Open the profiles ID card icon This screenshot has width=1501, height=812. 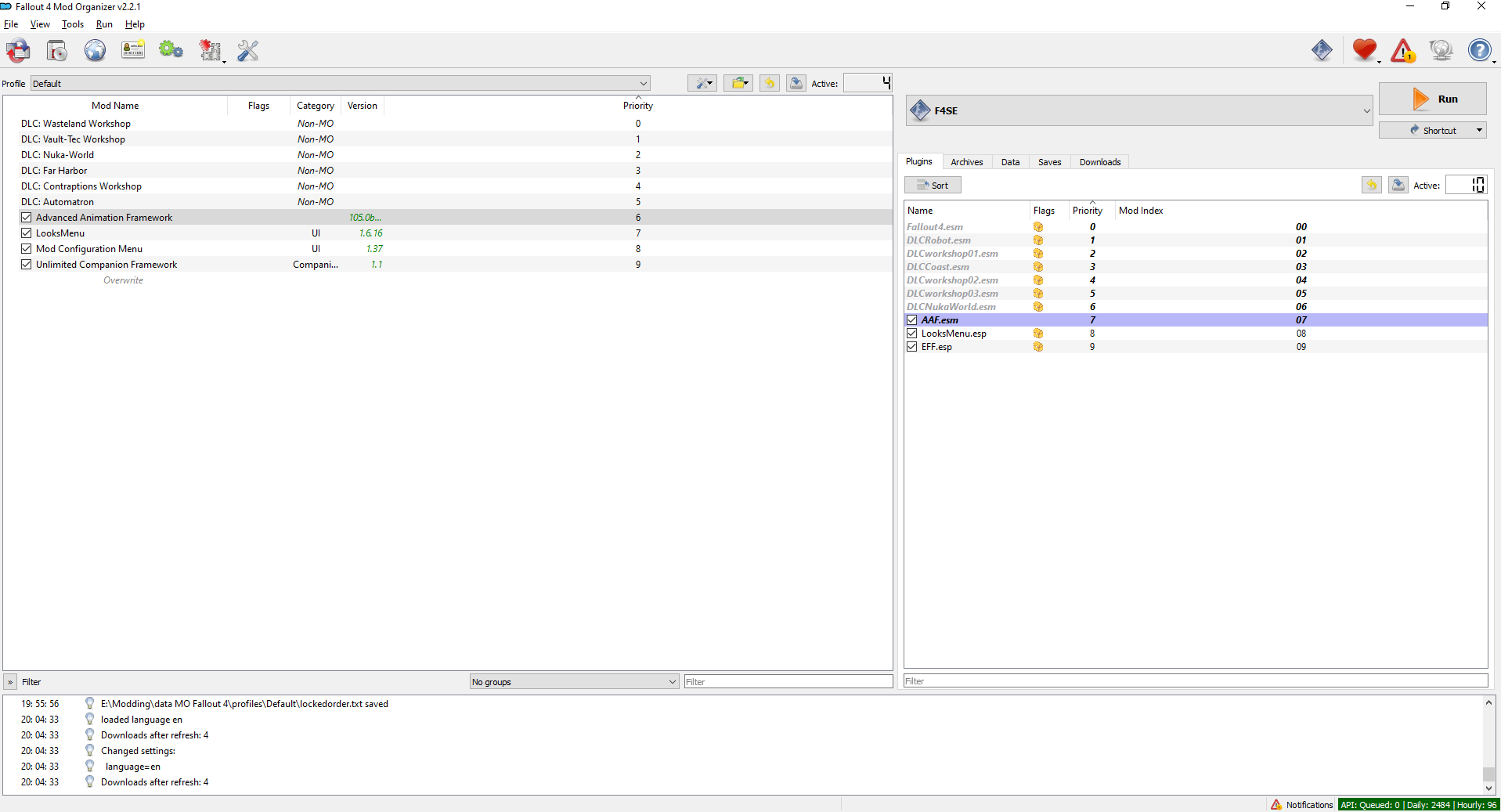pos(133,51)
